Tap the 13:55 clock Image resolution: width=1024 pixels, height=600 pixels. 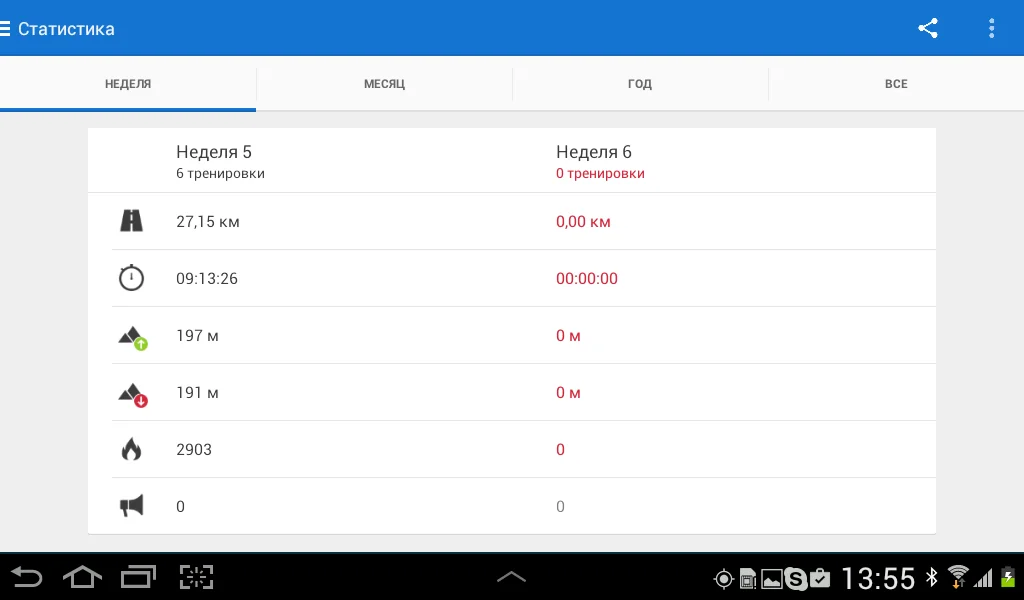point(878,578)
